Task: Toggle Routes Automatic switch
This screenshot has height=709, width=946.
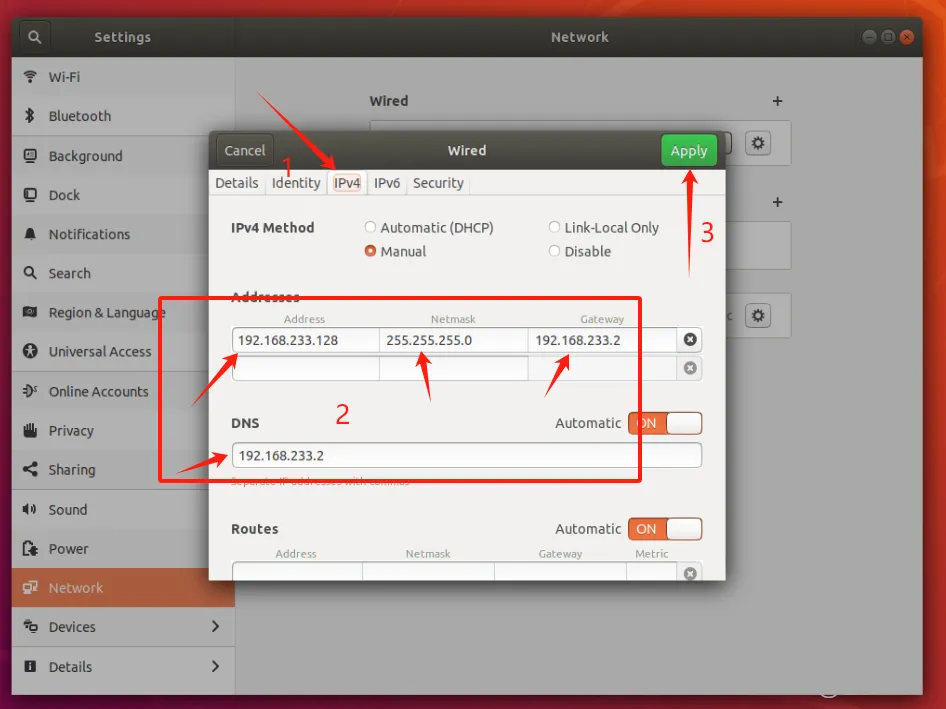Action: 665,529
